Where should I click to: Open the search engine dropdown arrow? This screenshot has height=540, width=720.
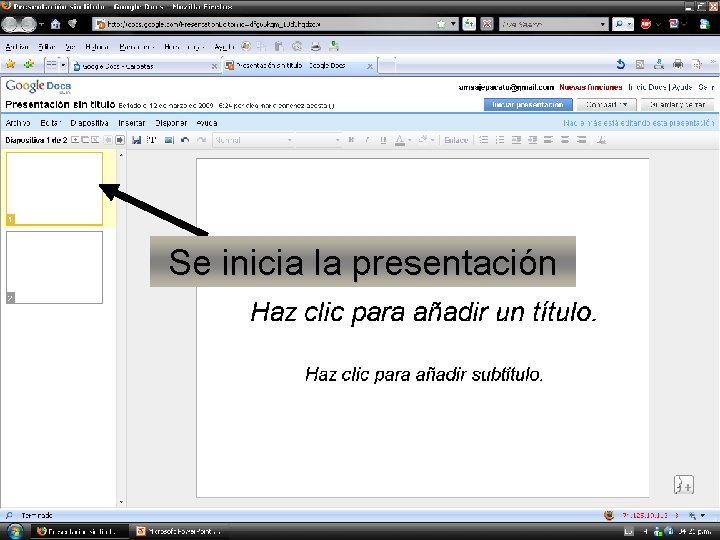602,24
